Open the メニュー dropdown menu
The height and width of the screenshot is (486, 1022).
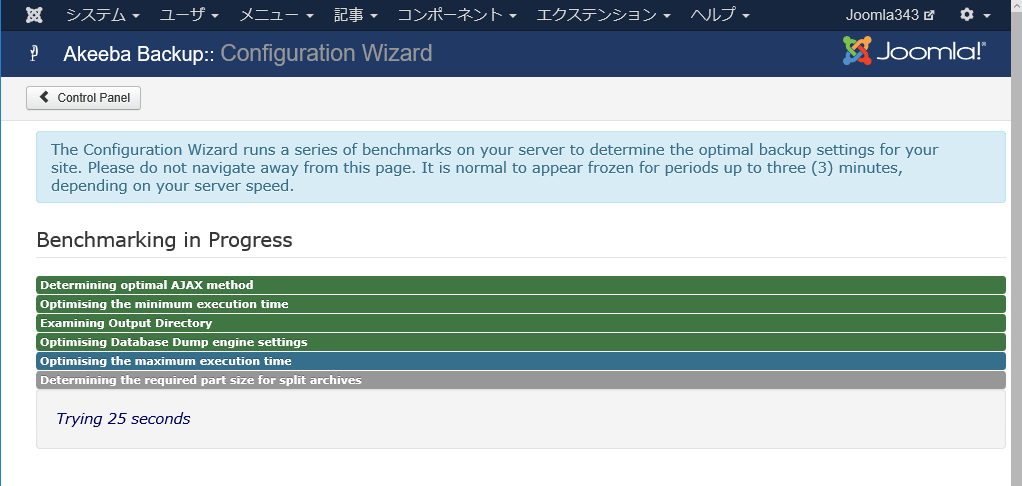[276, 15]
